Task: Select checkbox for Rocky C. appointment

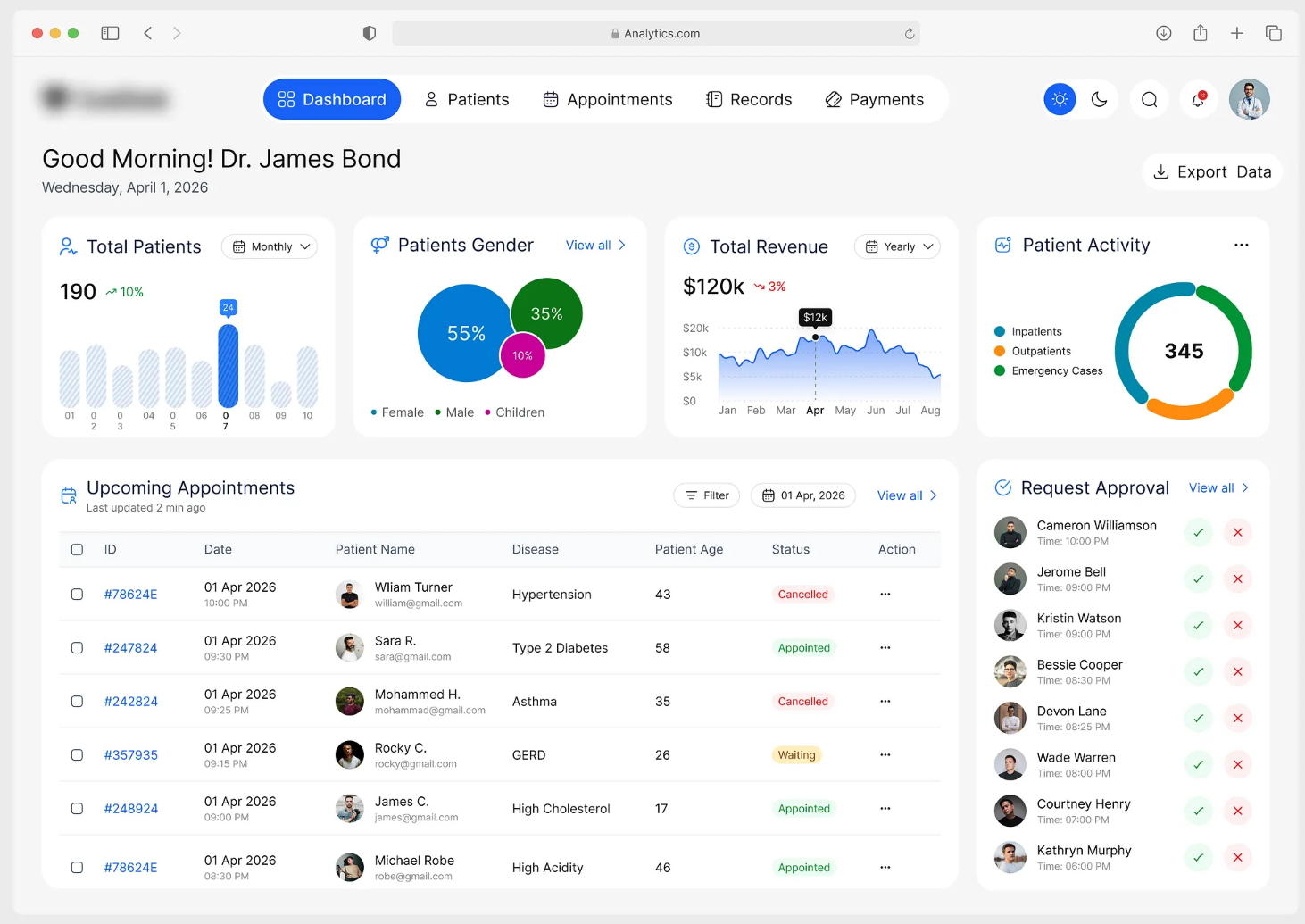Action: click(x=77, y=755)
